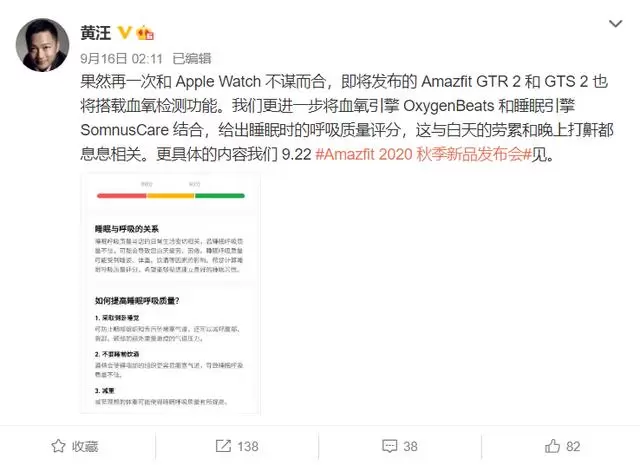This screenshot has height=465, width=640.
Task: Expand the post options chevron
Action: click(616, 24)
